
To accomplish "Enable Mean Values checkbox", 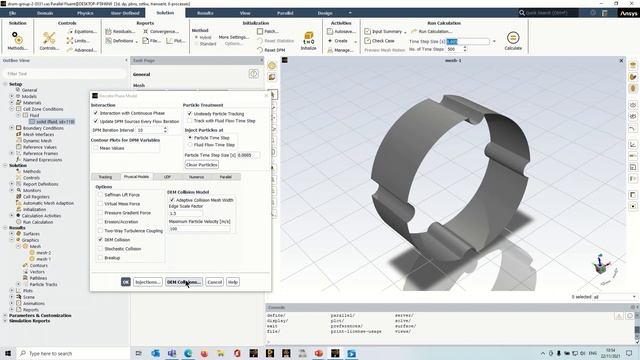I will pyautogui.click(x=96, y=148).
